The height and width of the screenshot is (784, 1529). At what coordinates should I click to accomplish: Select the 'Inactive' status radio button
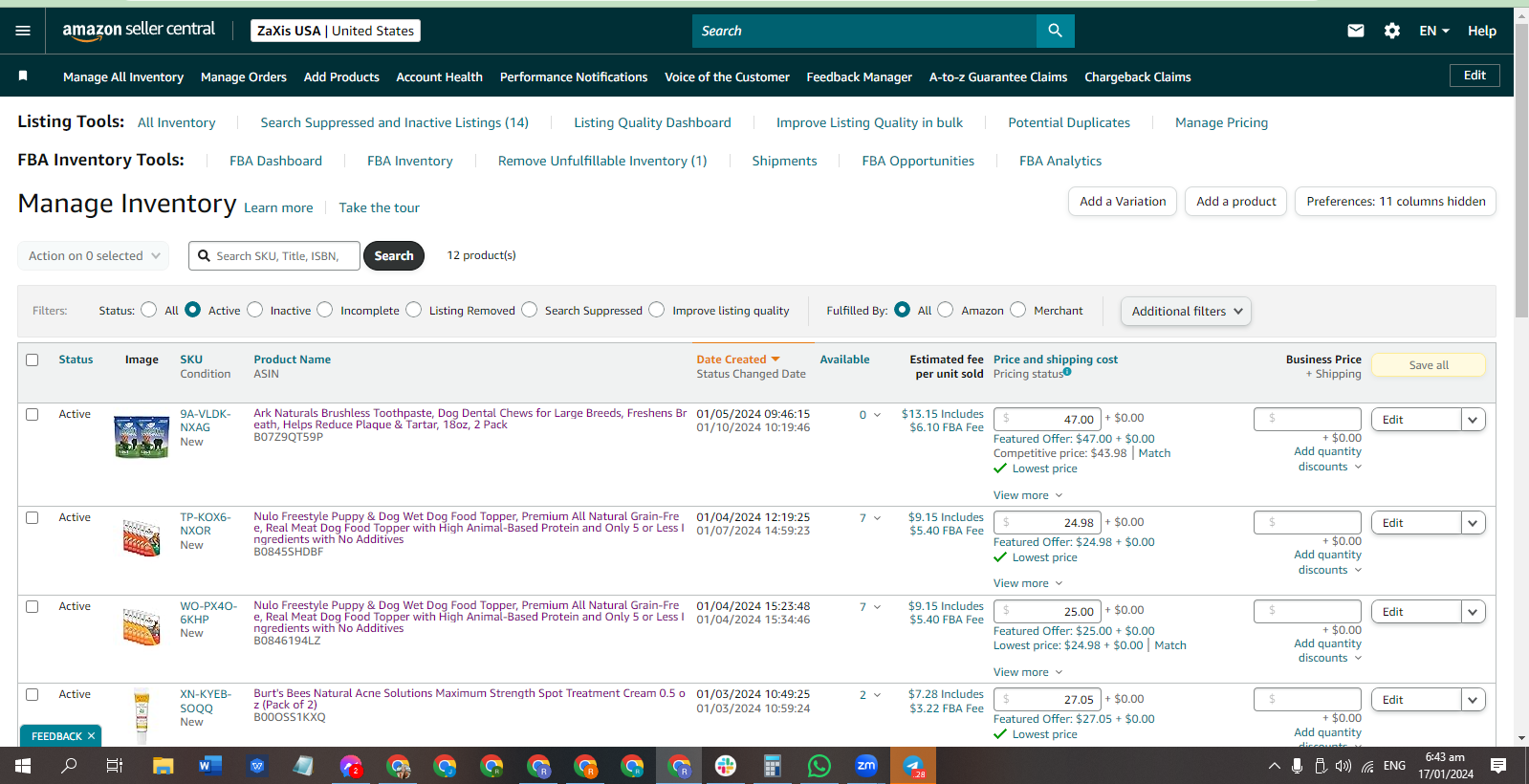pos(255,310)
